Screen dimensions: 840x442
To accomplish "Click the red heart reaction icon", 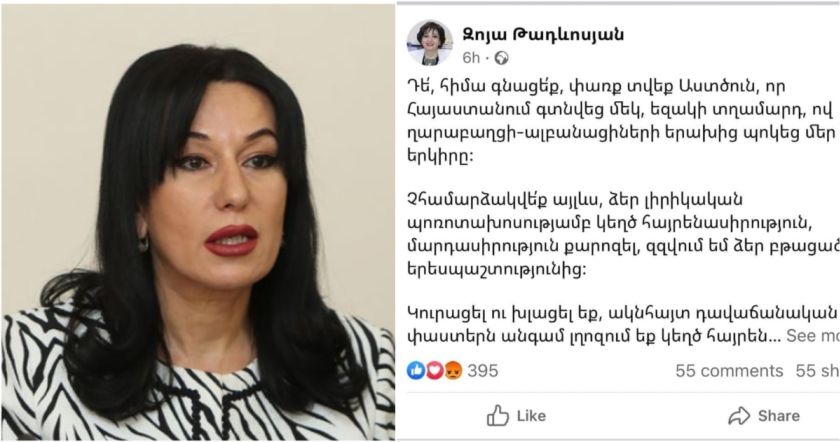I will coord(434,370).
